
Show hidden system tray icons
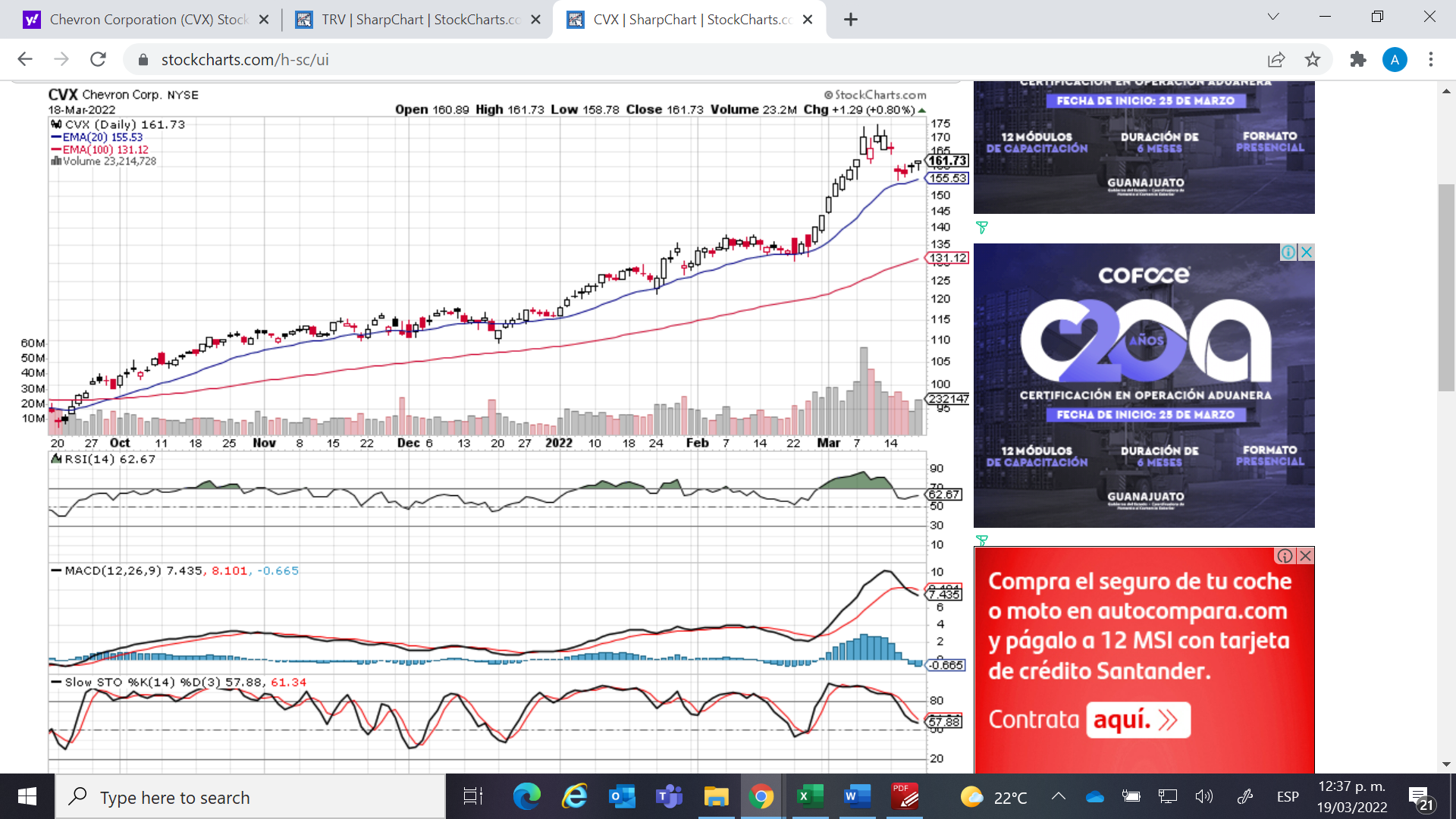click(1058, 796)
